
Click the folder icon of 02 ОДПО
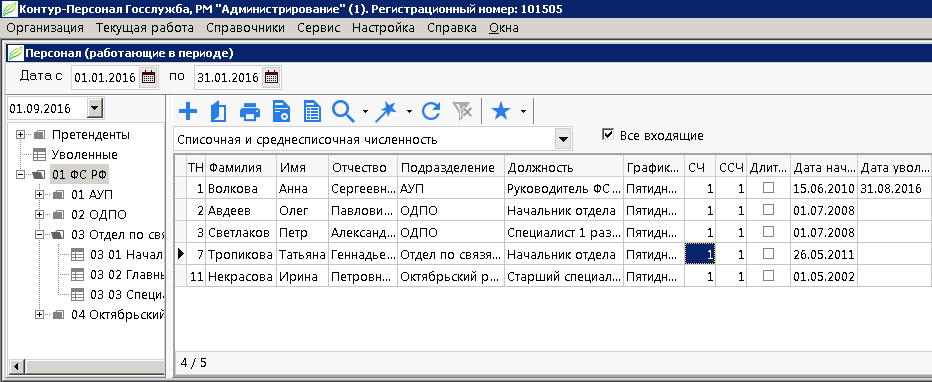point(58,214)
